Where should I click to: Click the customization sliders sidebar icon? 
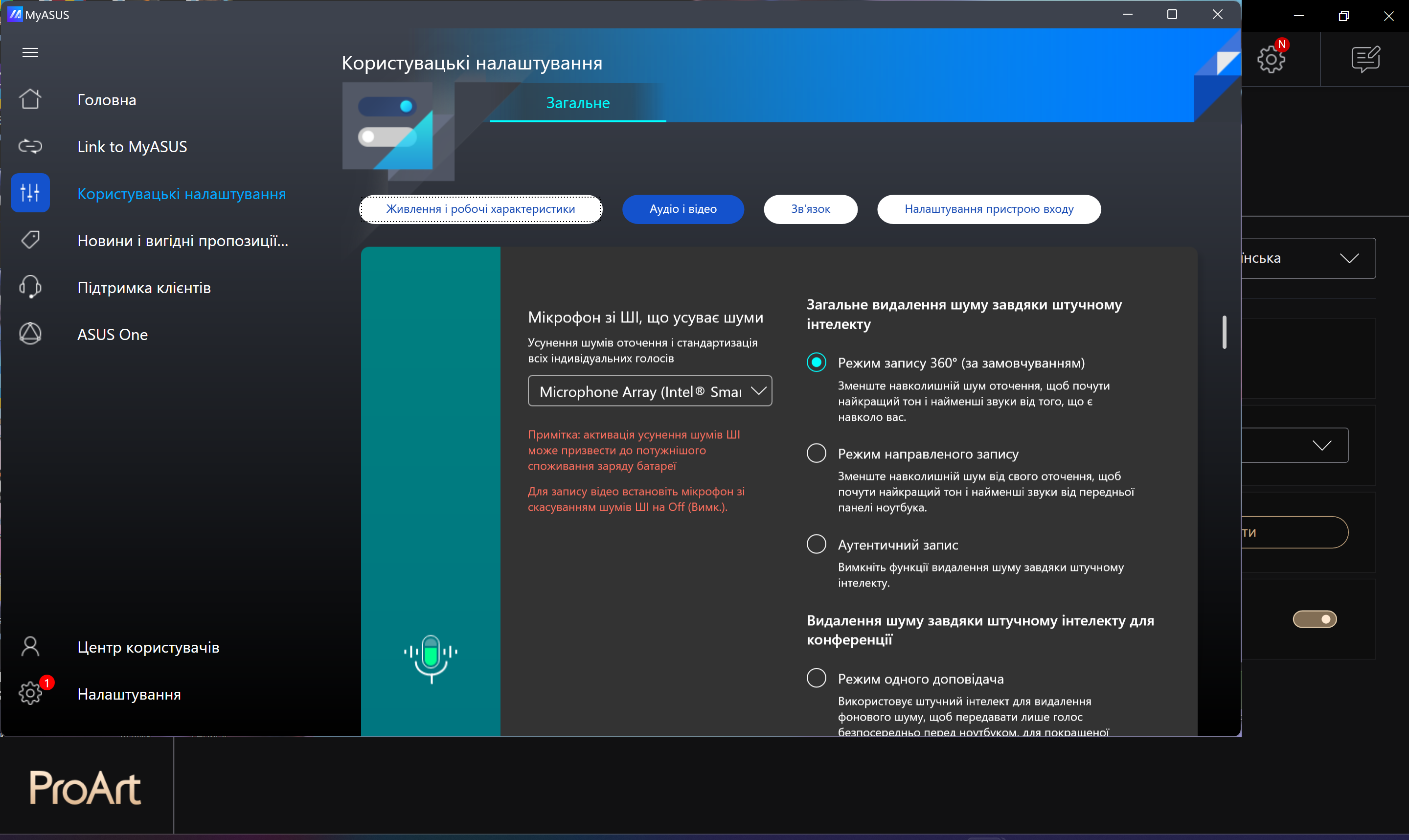[x=30, y=193]
